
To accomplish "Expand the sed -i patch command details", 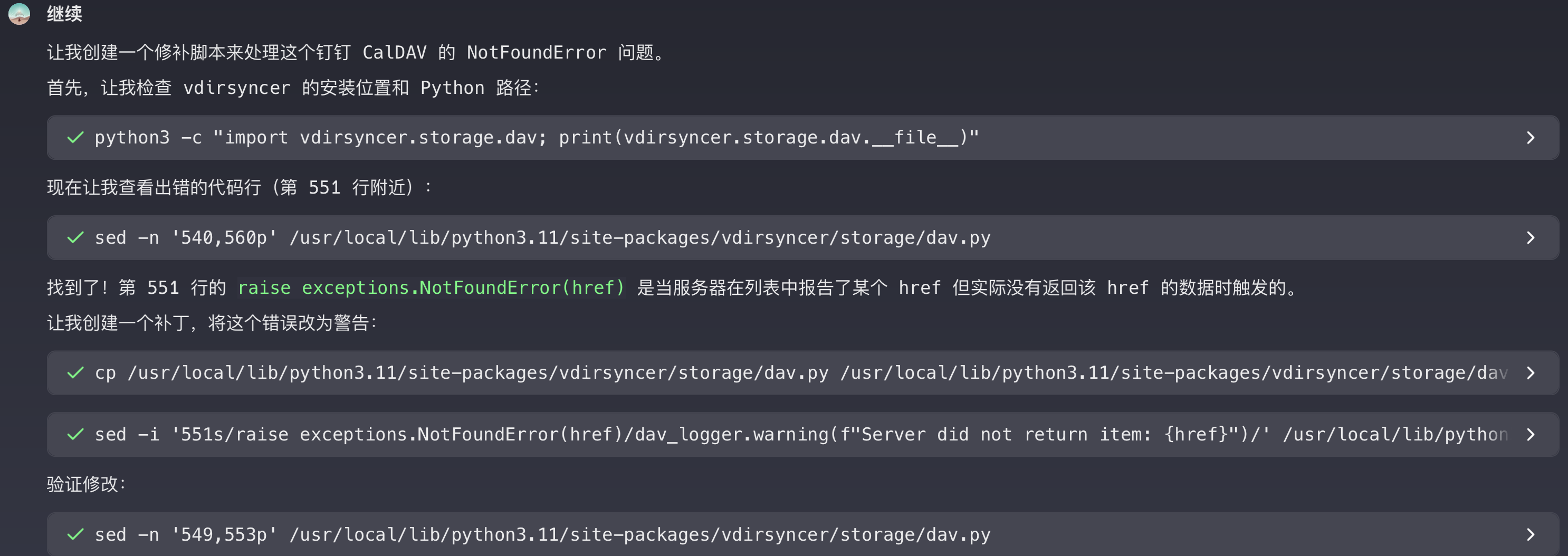I will pos(1530,435).
